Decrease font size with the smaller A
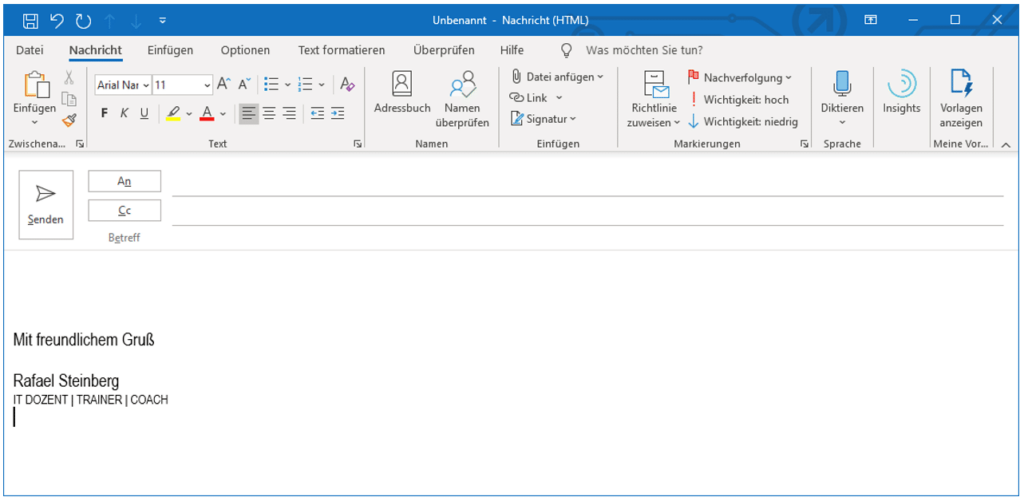Viewport: 1024px width, 501px height. (x=245, y=84)
